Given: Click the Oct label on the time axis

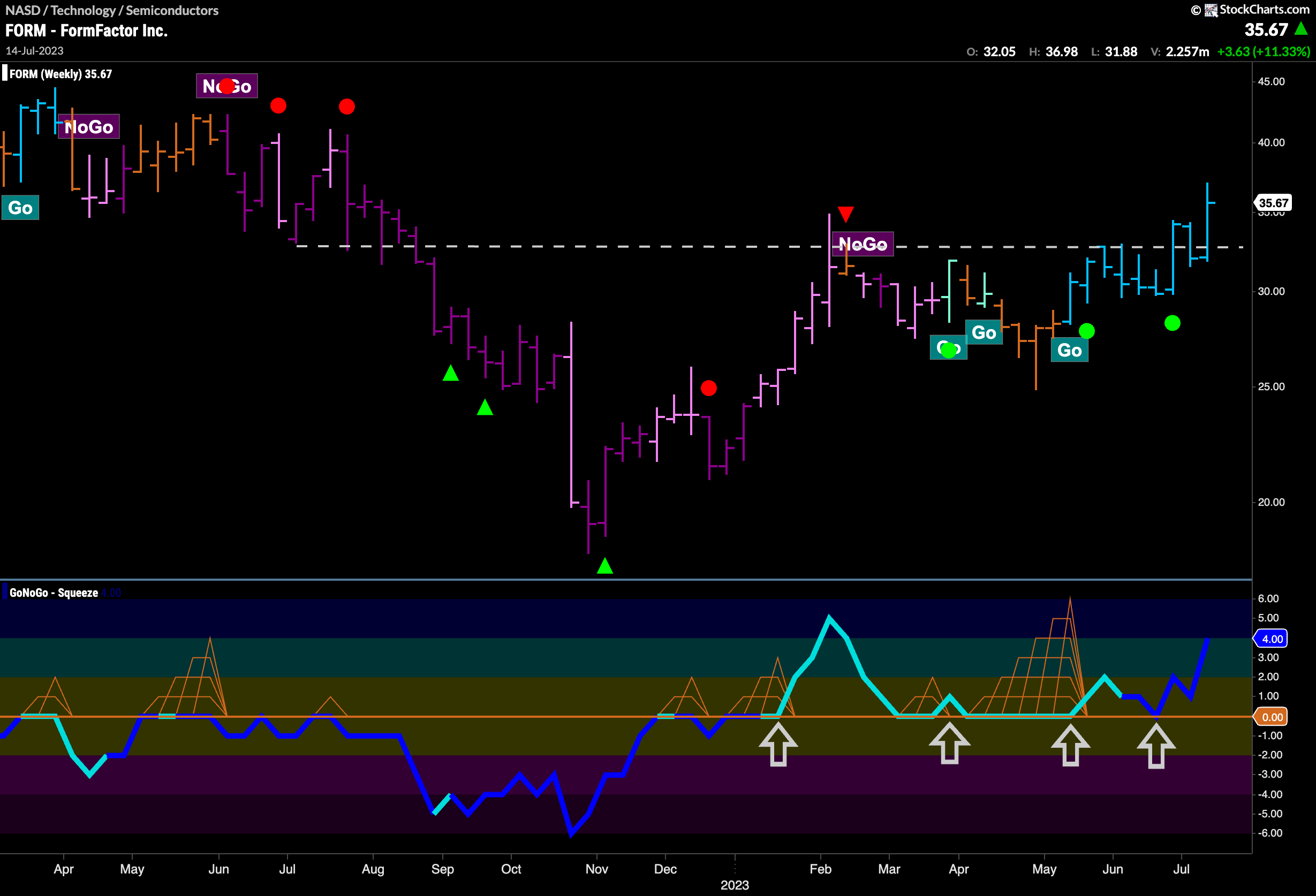Looking at the screenshot, I should [511, 869].
